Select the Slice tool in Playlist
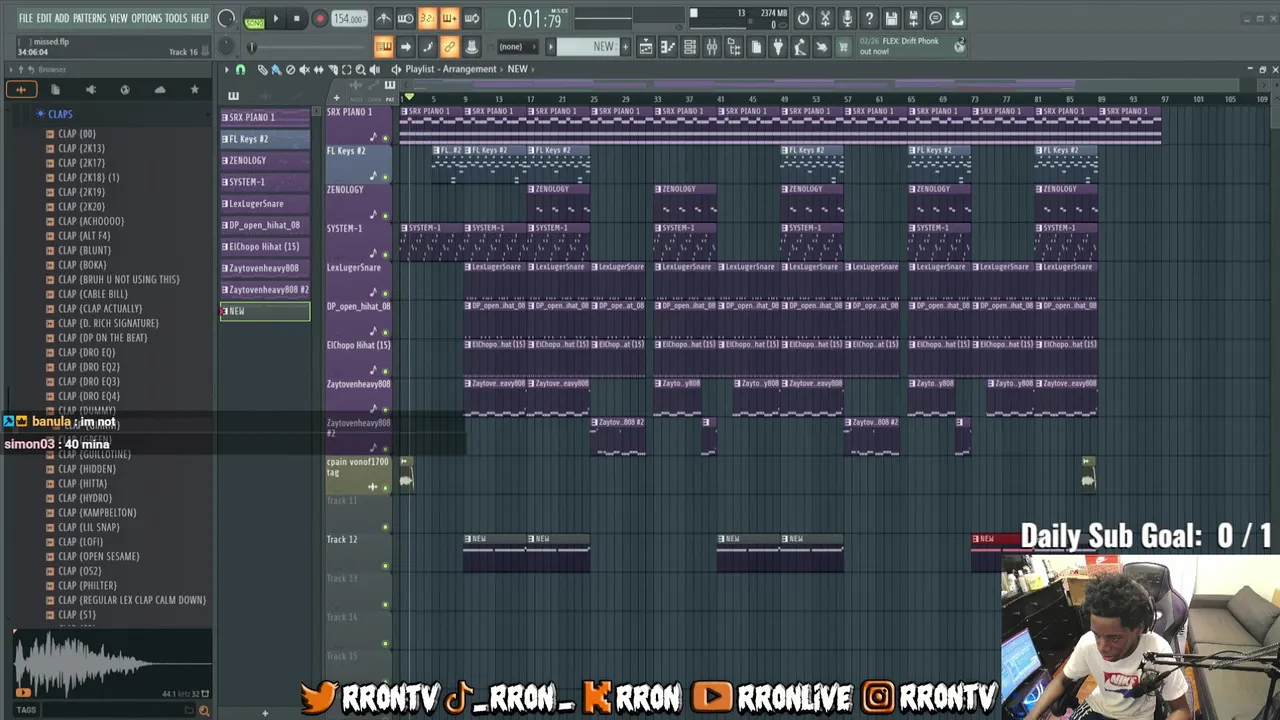This screenshot has width=1280, height=720. [x=332, y=69]
